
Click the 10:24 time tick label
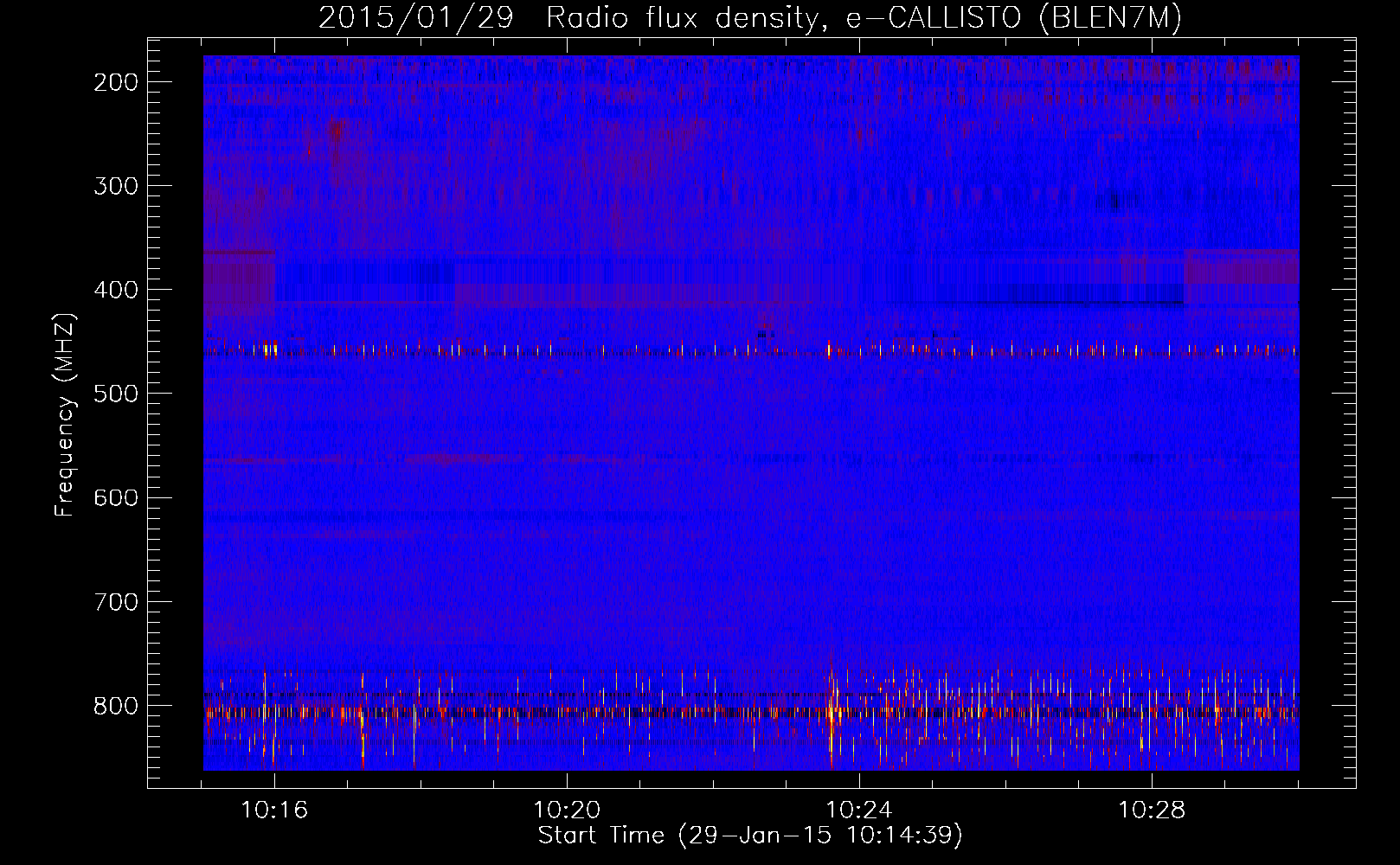pyautogui.click(x=859, y=810)
